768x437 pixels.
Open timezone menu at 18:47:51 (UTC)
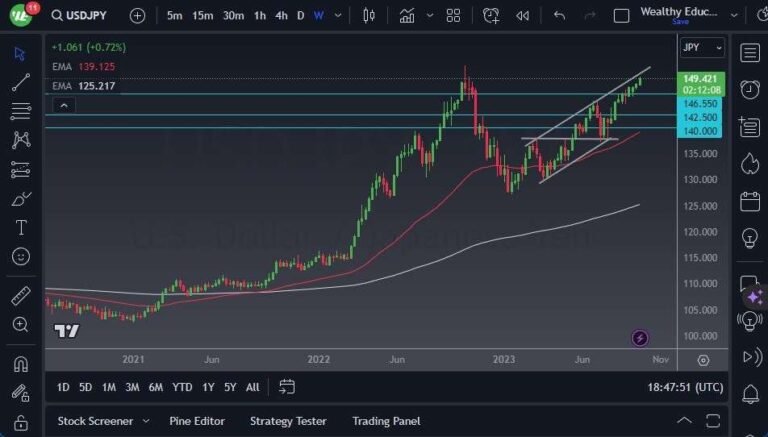pos(685,388)
